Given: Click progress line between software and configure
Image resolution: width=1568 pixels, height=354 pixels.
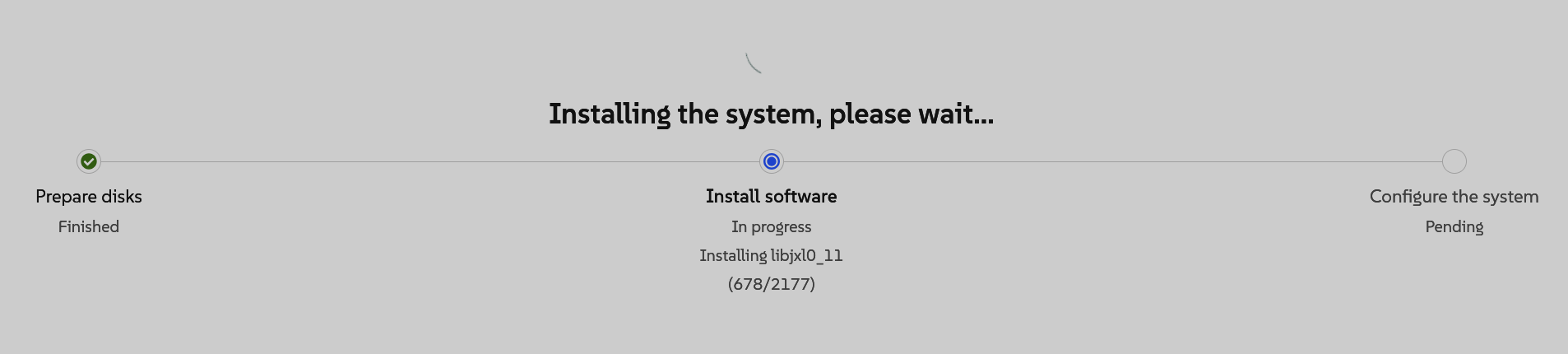Looking at the screenshot, I should [x=1112, y=161].
